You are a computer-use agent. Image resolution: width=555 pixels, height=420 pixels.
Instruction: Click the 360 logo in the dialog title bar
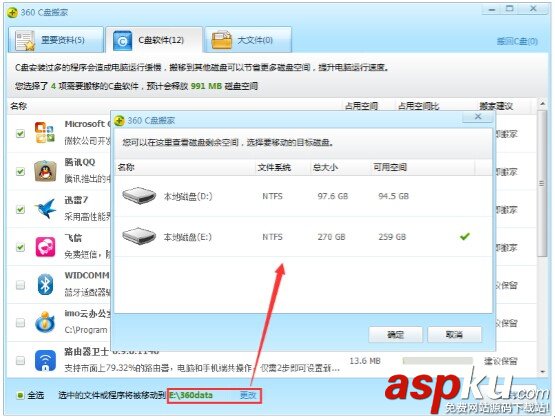coord(120,121)
